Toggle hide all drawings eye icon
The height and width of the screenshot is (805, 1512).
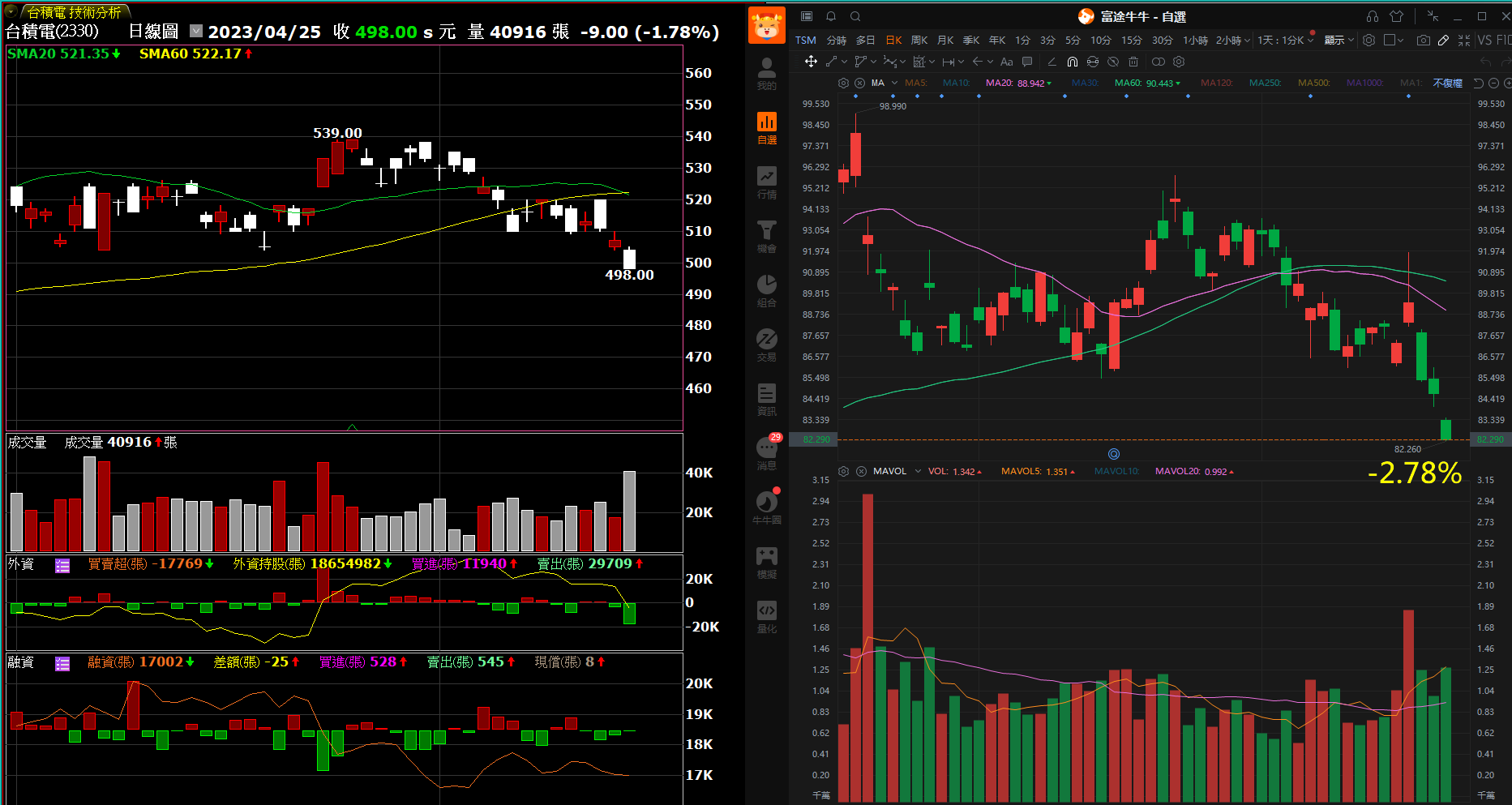point(1113,62)
